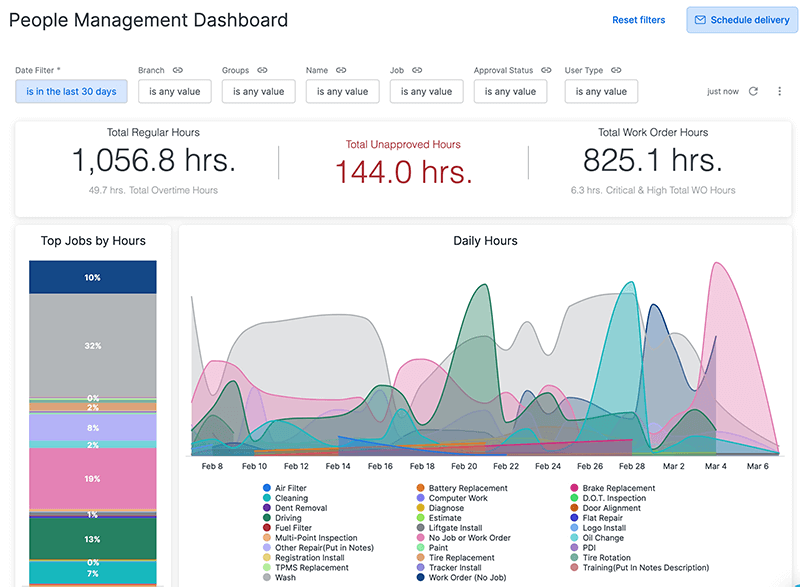Click the Approval Status filter link icon
Viewport: 800px width, 587px height.
544,70
